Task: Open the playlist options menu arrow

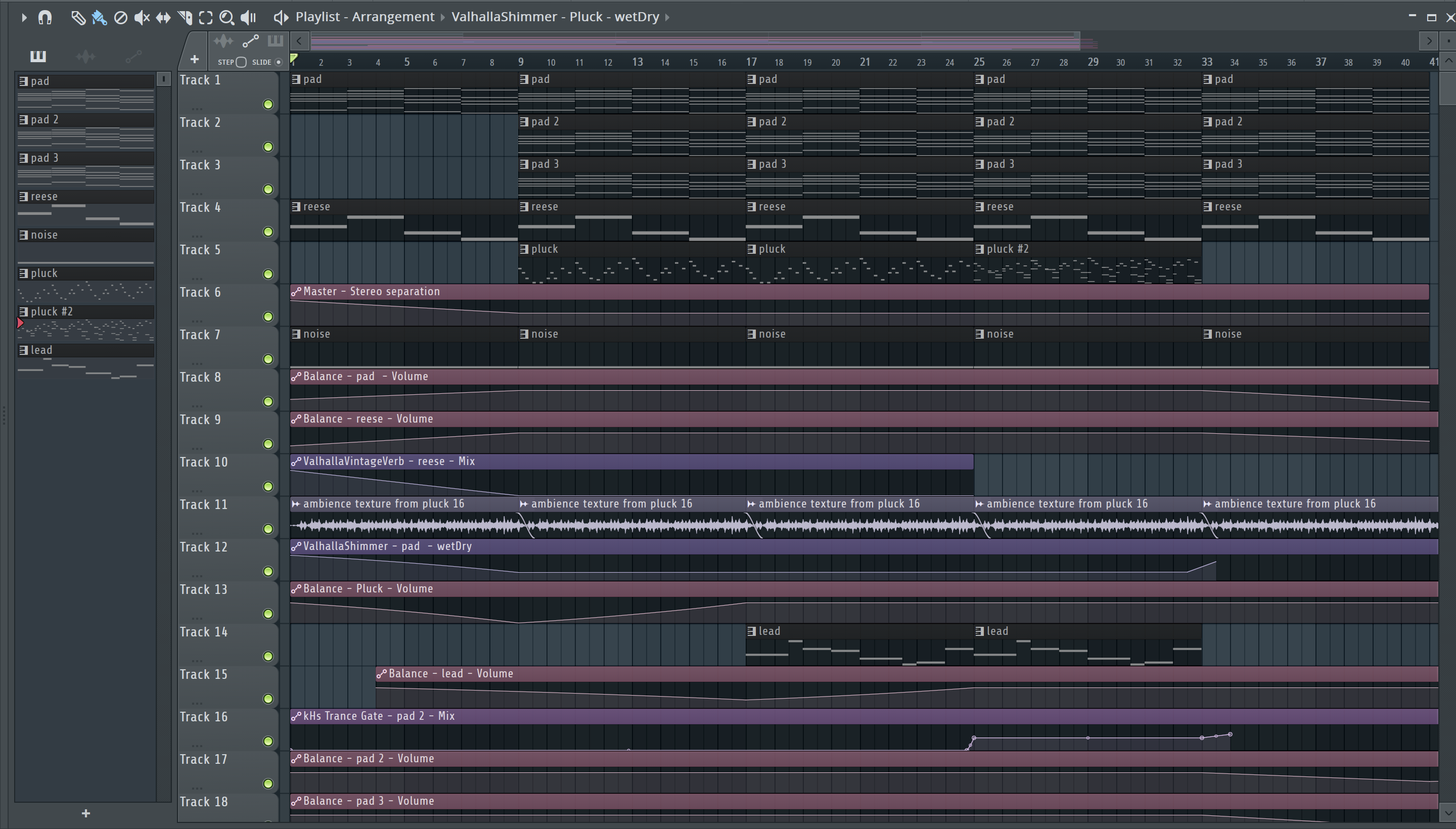Action: tap(24, 18)
